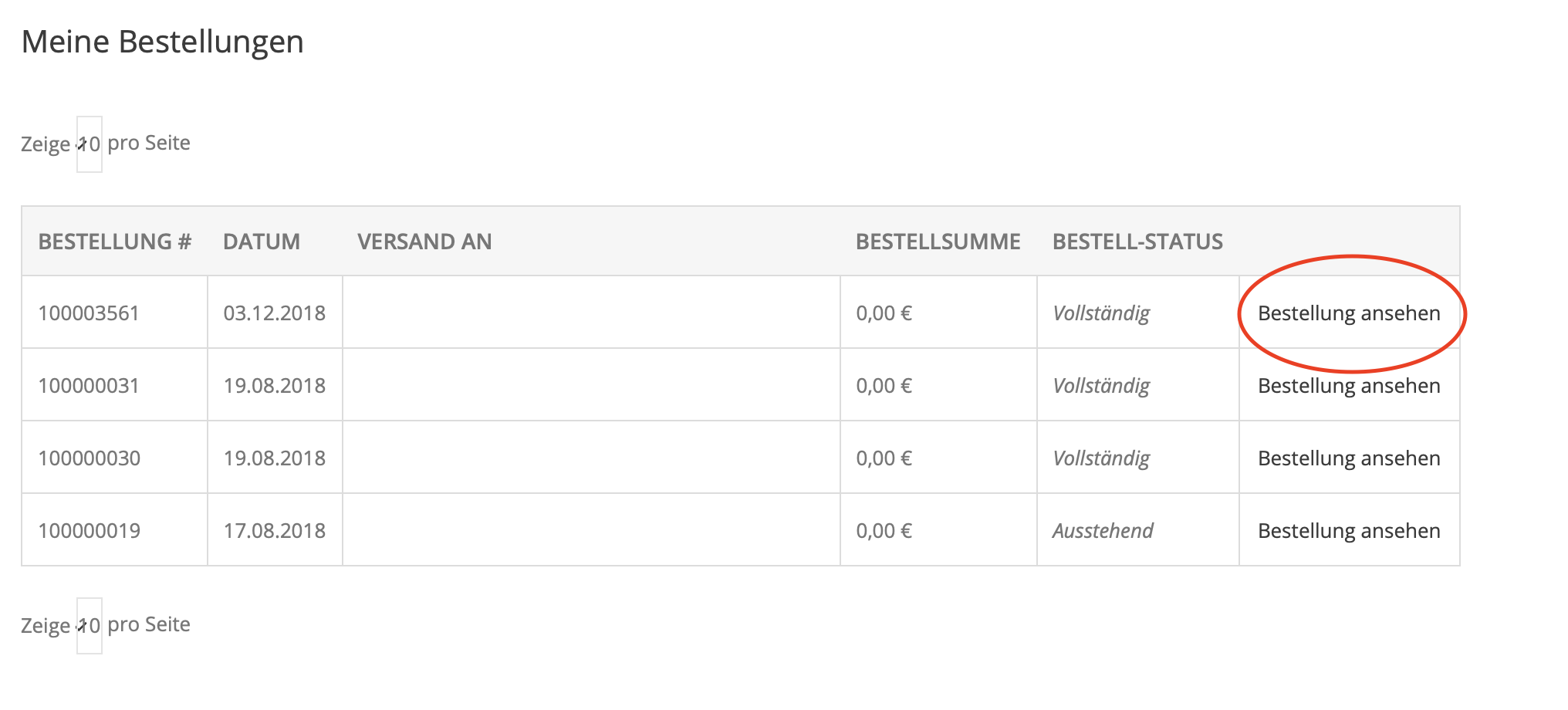Open the top 'pro Seite' count dropdown
Screen dimensions: 1568x710
tap(90, 144)
